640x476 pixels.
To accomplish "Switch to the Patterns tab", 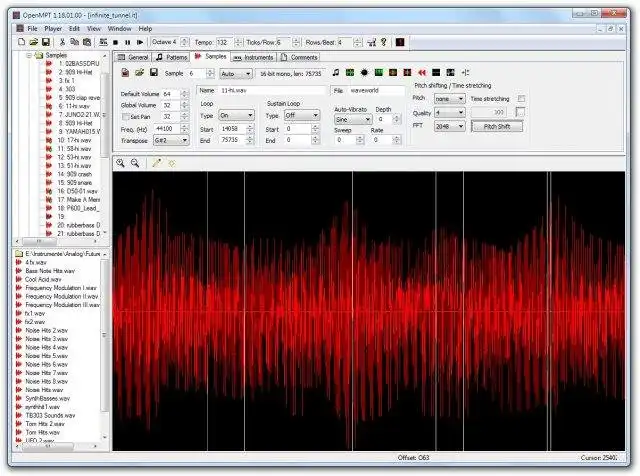I will (x=172, y=57).
